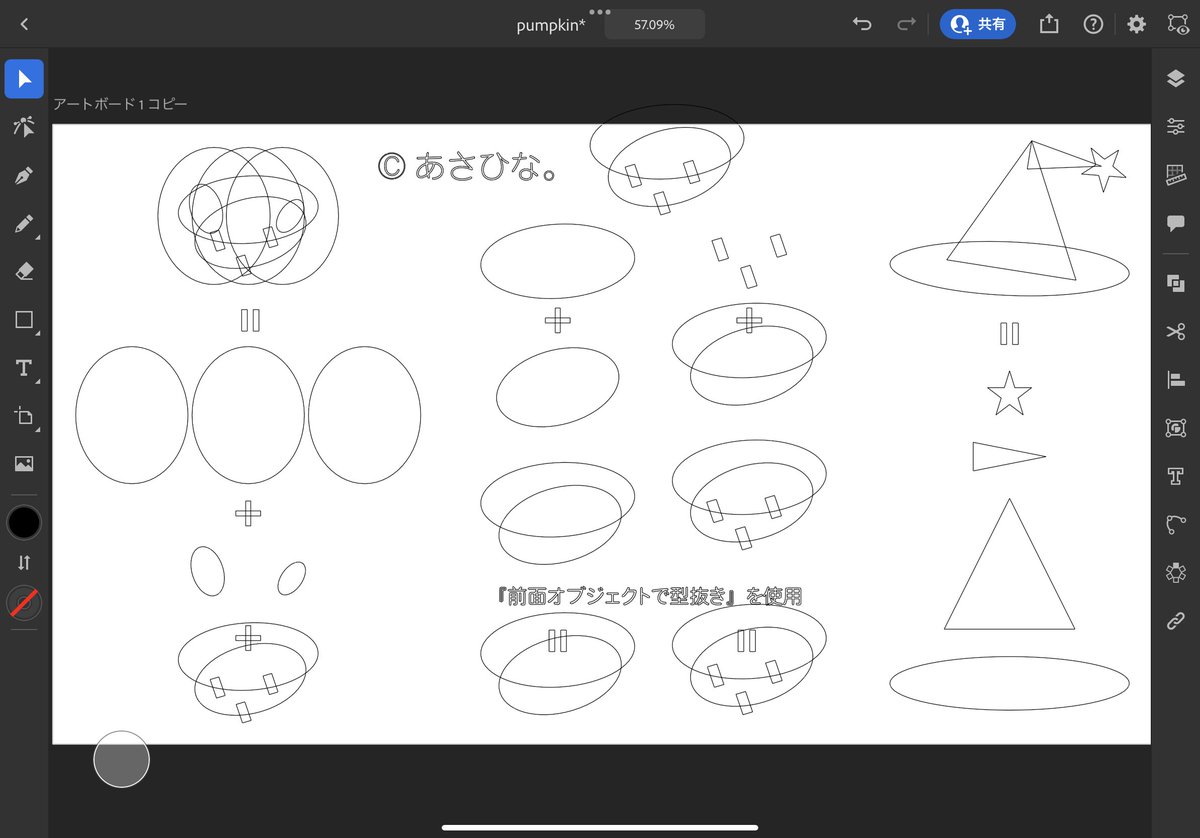
Task: Open the Properties sliders panel
Action: 1176,127
